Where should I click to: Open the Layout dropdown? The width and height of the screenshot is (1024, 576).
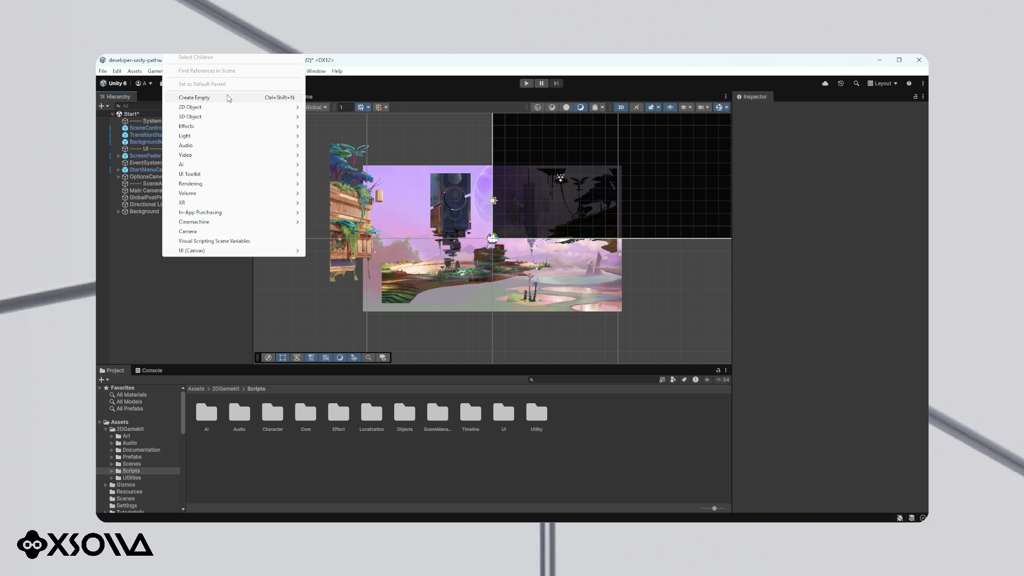point(882,84)
